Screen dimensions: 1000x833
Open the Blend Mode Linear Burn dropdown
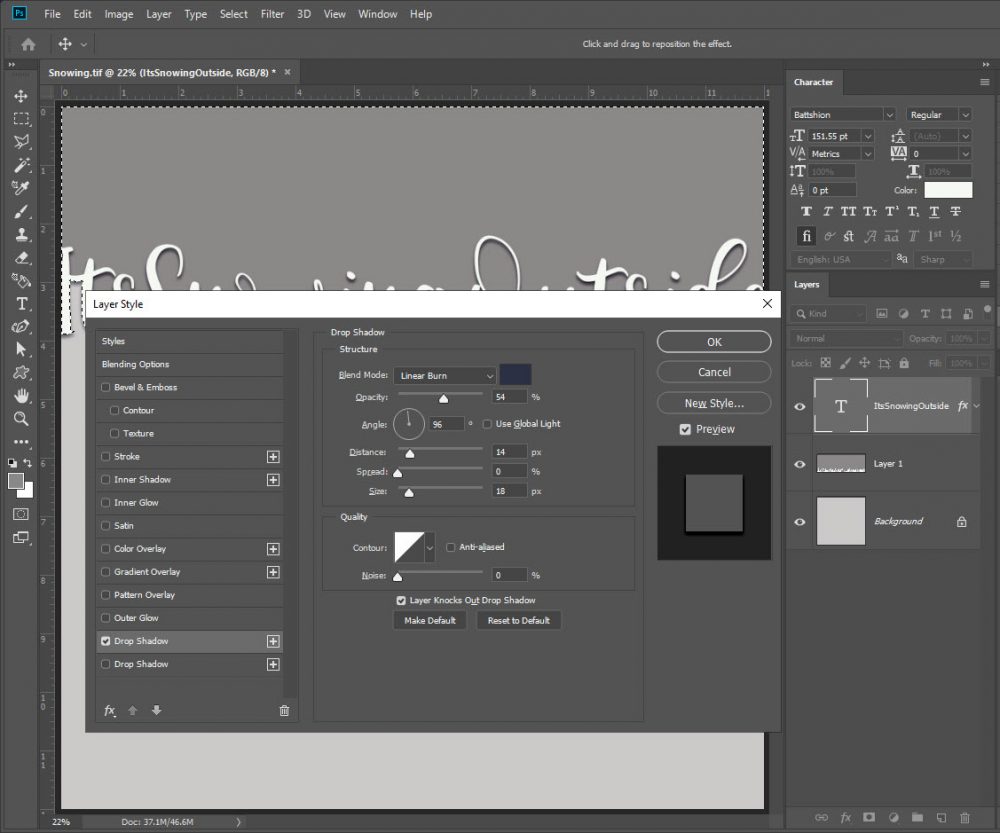[445, 376]
